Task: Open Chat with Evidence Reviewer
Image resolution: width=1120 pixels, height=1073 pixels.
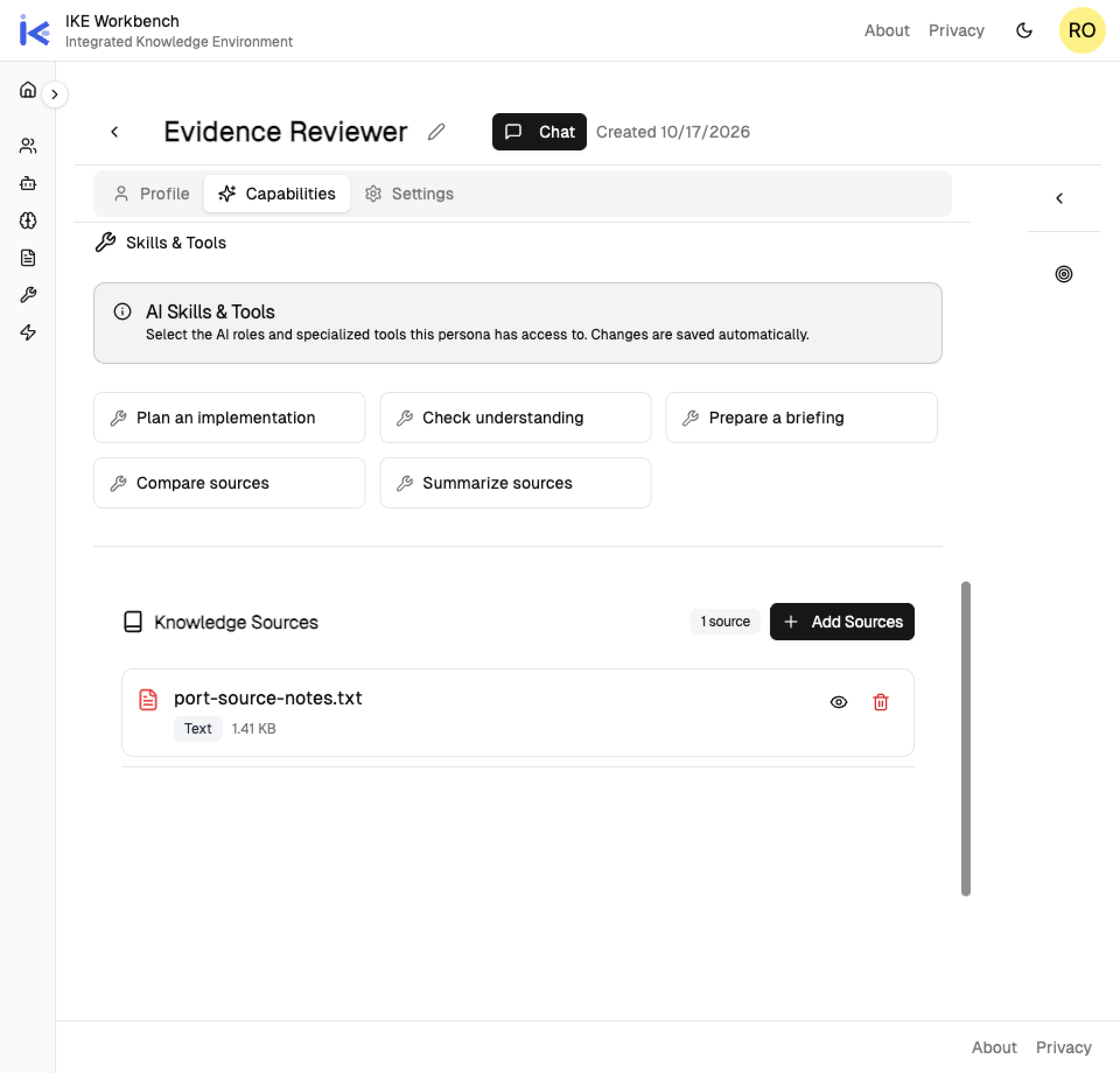Action: (540, 132)
